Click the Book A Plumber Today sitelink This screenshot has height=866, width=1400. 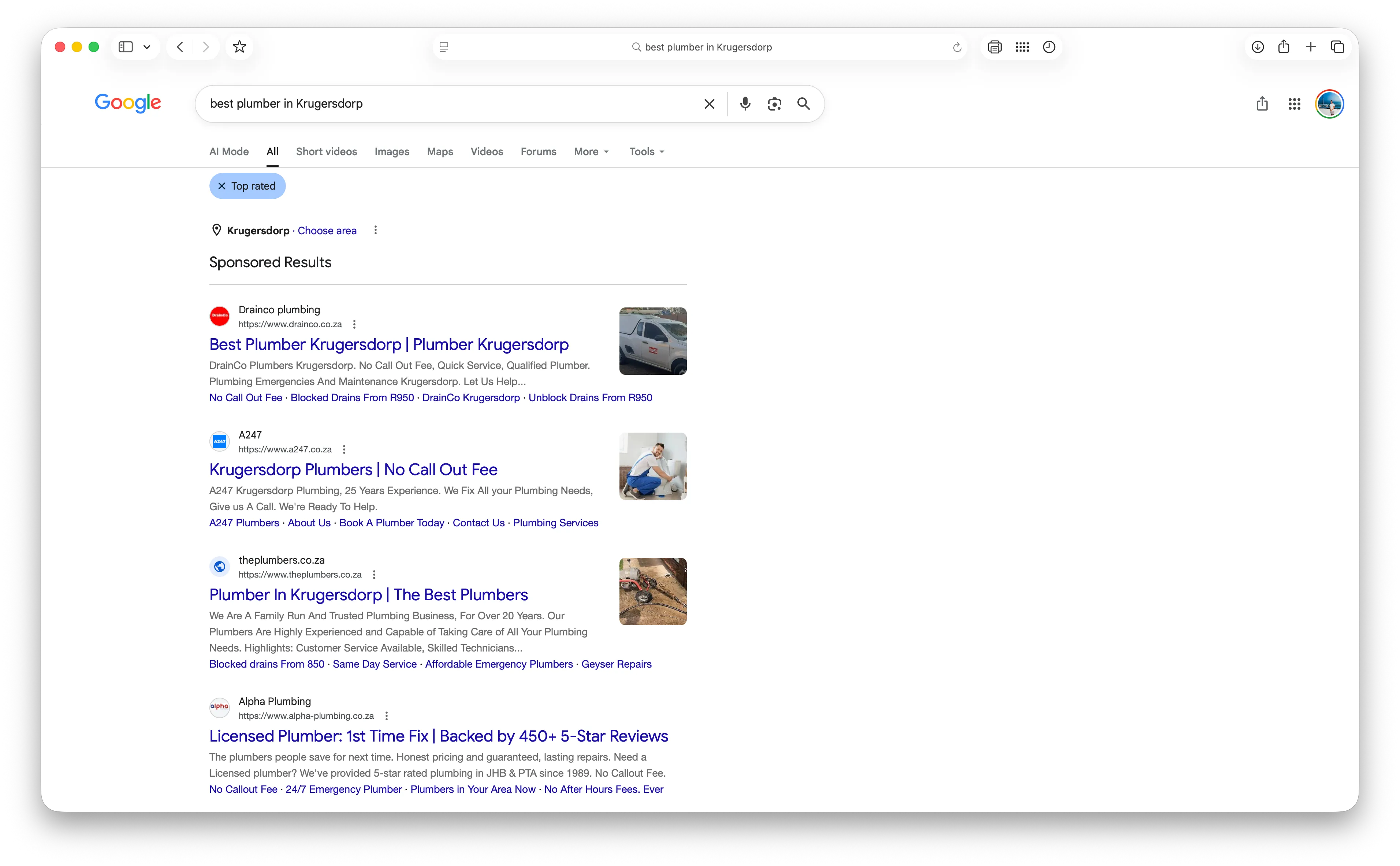click(x=392, y=523)
